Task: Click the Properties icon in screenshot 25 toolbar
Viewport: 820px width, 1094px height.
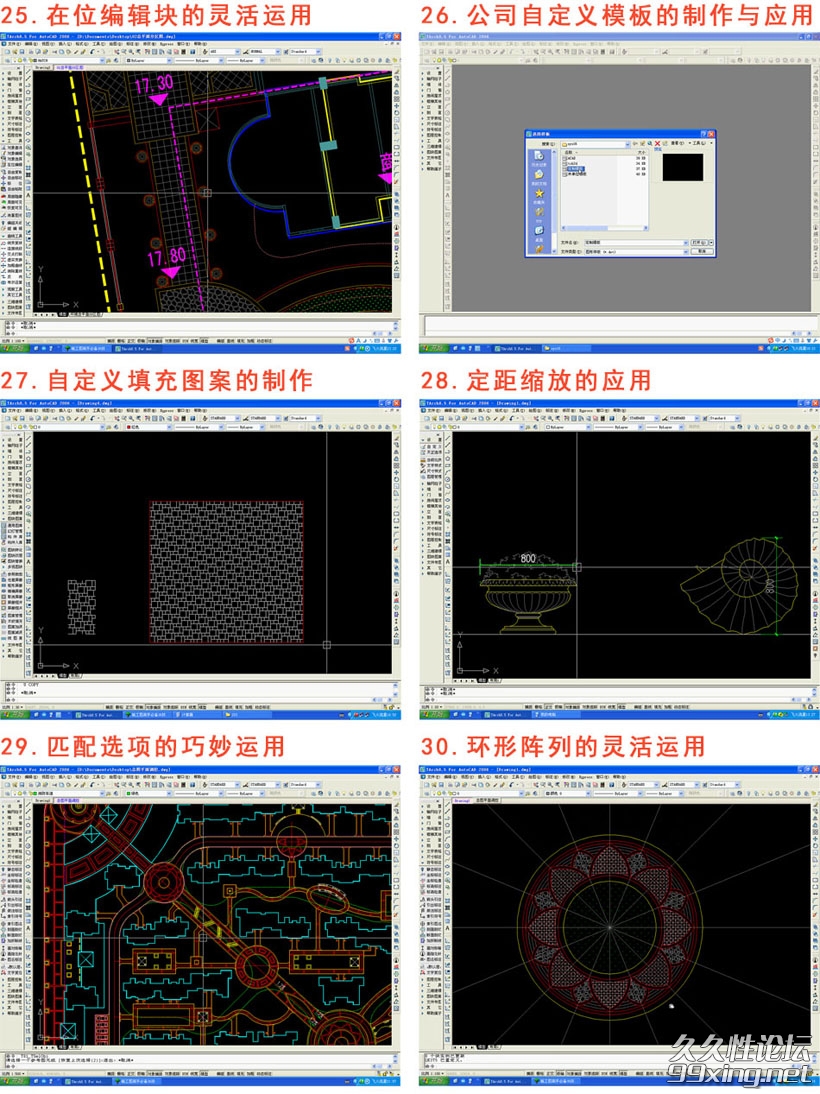Action: (147, 52)
